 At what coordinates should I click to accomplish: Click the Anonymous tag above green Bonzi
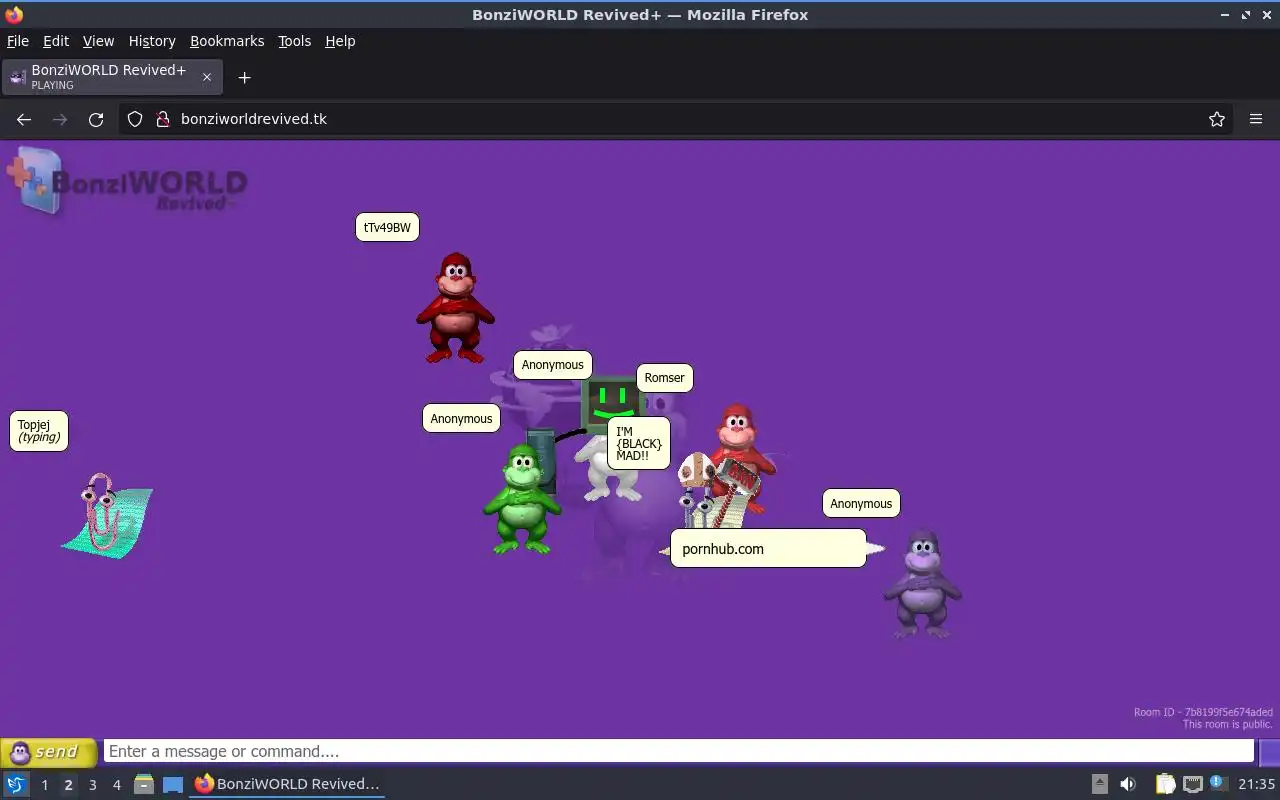[461, 418]
